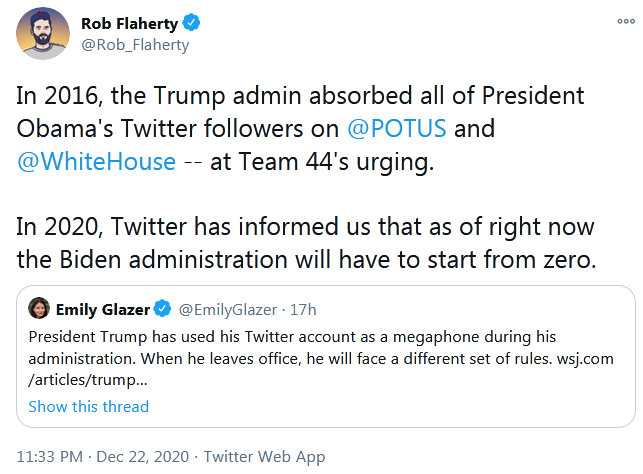The image size is (643, 474).
Task: Click the Twitter Web App source label
Action: pos(264,456)
